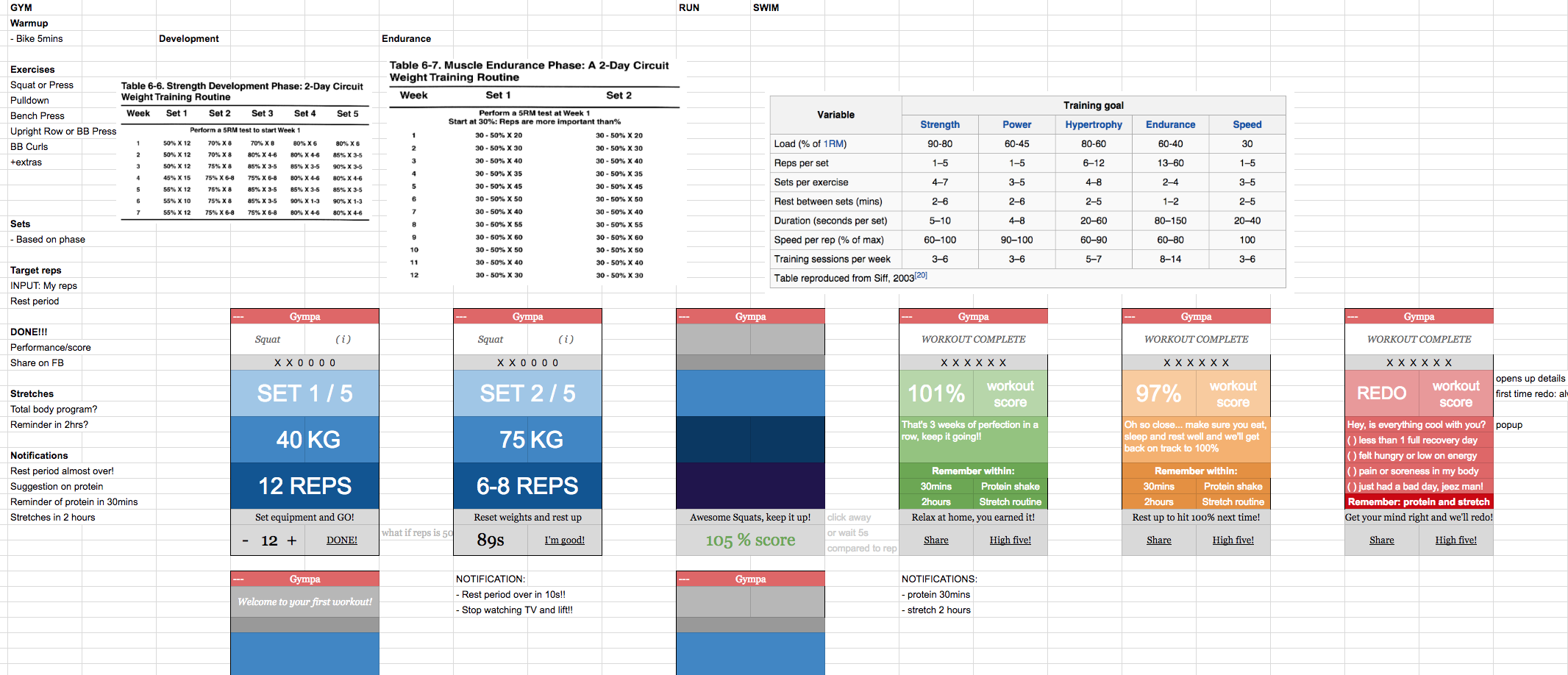This screenshot has height=675, width=1568.
Task: Click Share under the REDO workout card
Action: (1382, 540)
